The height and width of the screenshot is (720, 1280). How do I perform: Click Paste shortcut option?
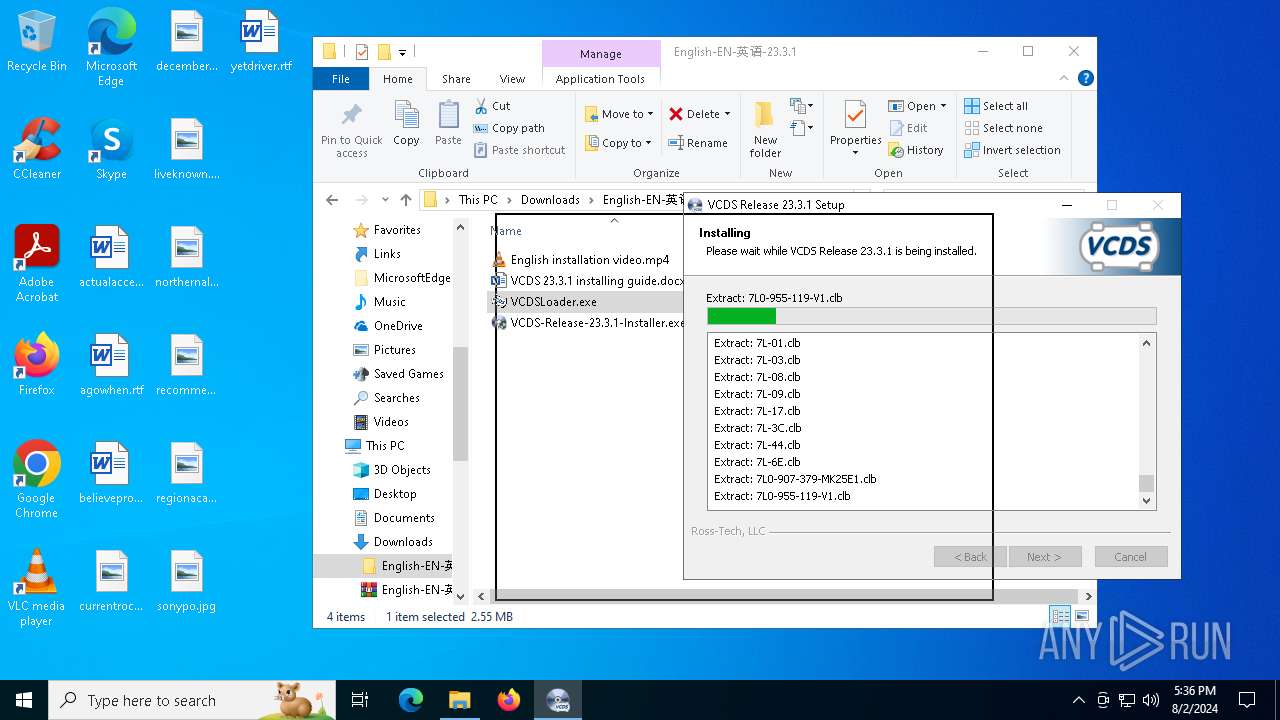519,150
